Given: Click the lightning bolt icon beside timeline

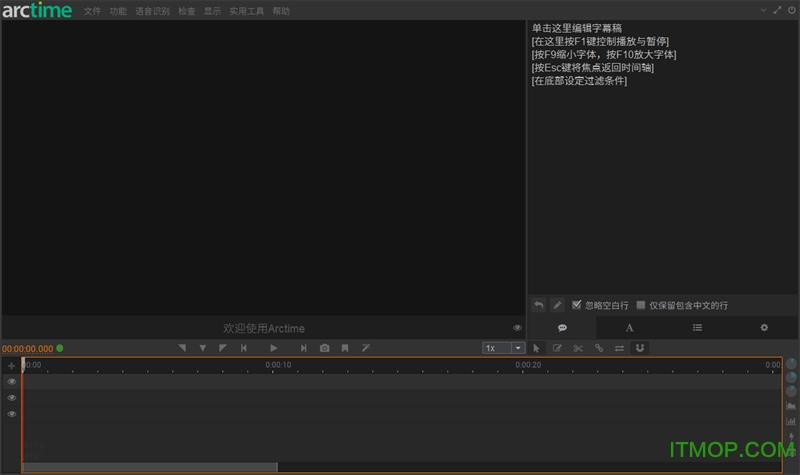Looking at the screenshot, I should click(791, 436).
